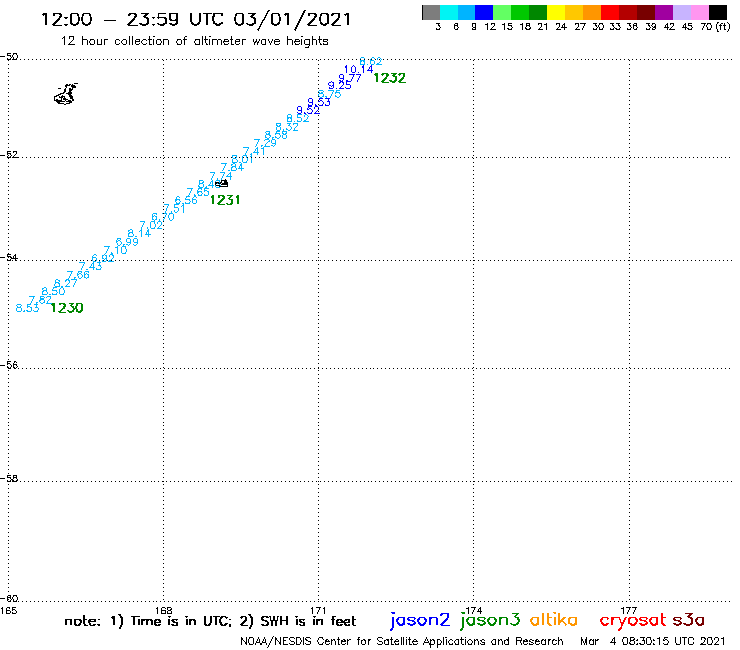Click the 7.02 wave height value
The width and height of the screenshot is (740, 650).
151,225
